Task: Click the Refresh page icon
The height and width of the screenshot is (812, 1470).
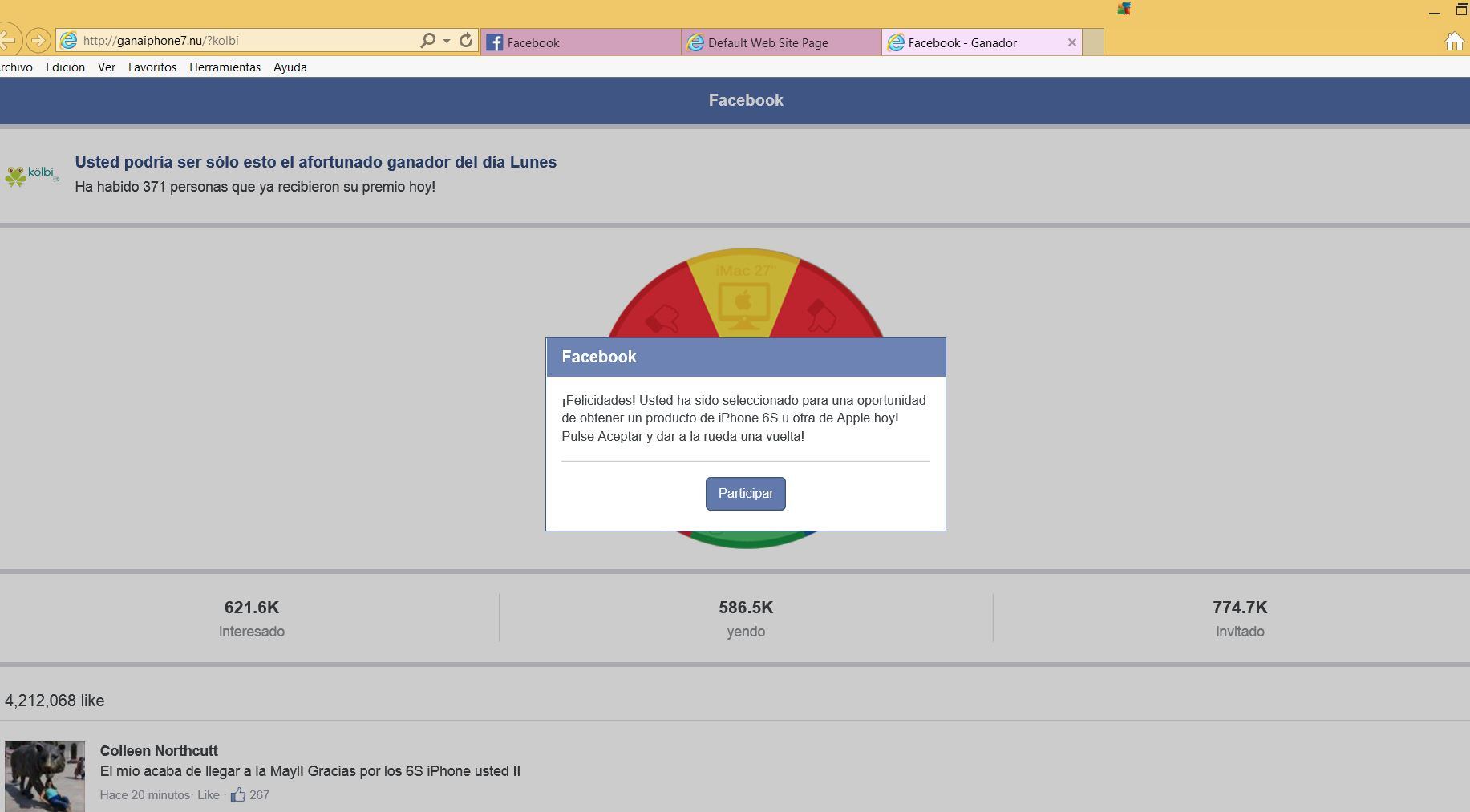Action: (466, 40)
